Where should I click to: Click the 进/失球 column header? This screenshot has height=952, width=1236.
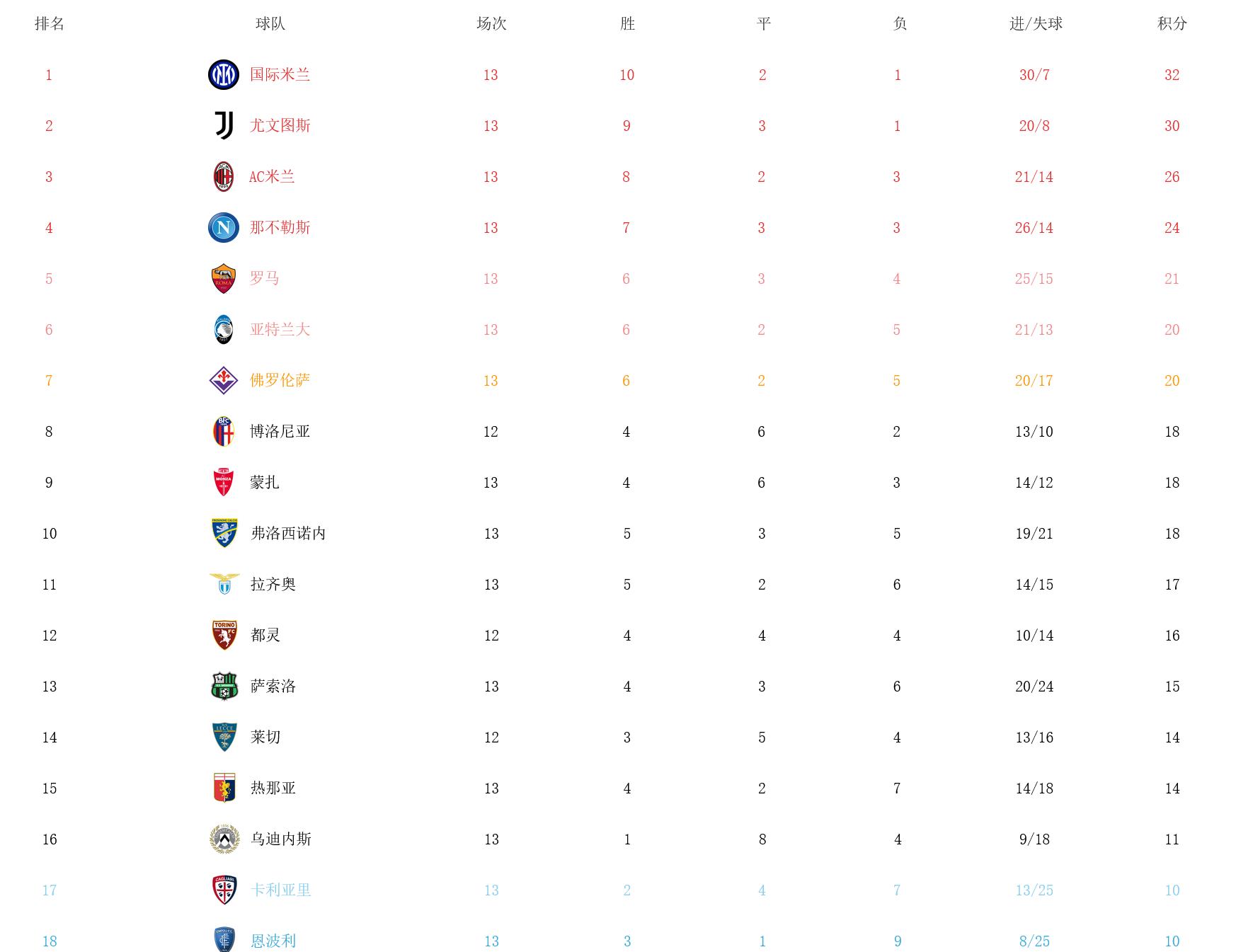[1036, 24]
